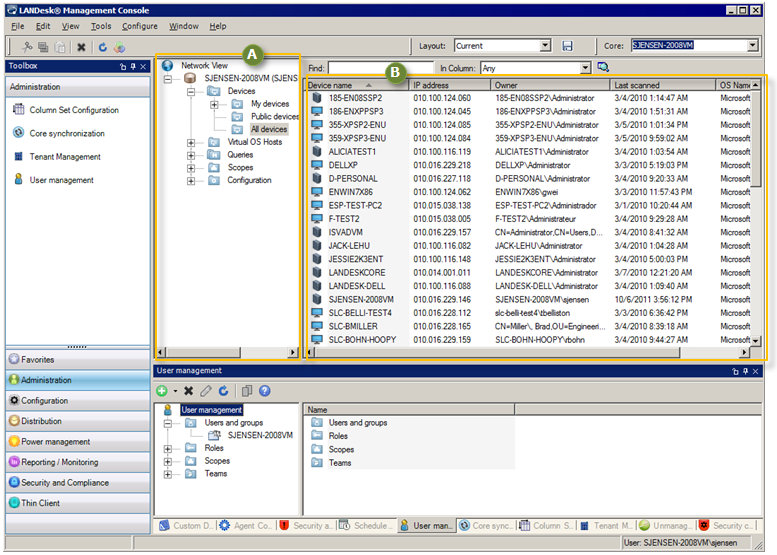Image resolution: width=777 pixels, height=555 pixels.
Task: Select the SLC-BMILLER device row
Action: pyautogui.click(x=529, y=326)
